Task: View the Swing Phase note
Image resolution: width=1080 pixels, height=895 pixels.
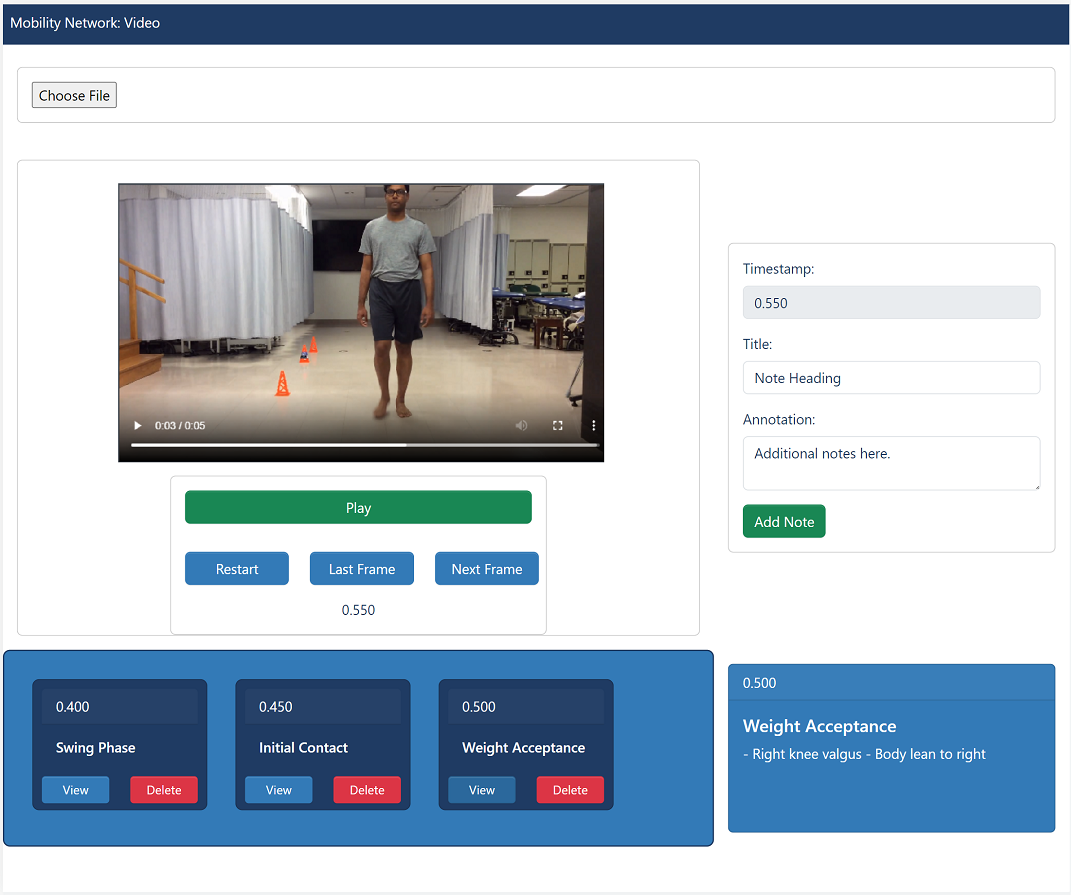Action: [x=76, y=790]
